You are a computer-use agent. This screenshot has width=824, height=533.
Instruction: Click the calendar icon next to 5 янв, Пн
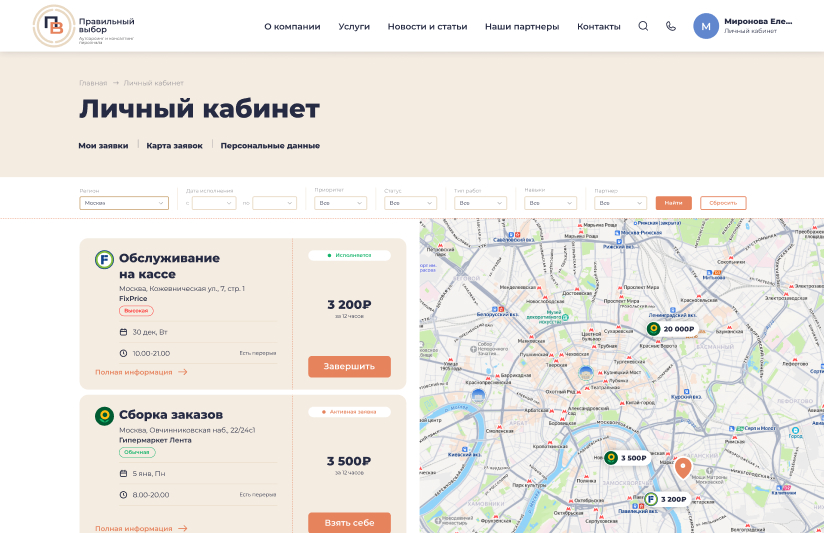pyautogui.click(x=123, y=474)
